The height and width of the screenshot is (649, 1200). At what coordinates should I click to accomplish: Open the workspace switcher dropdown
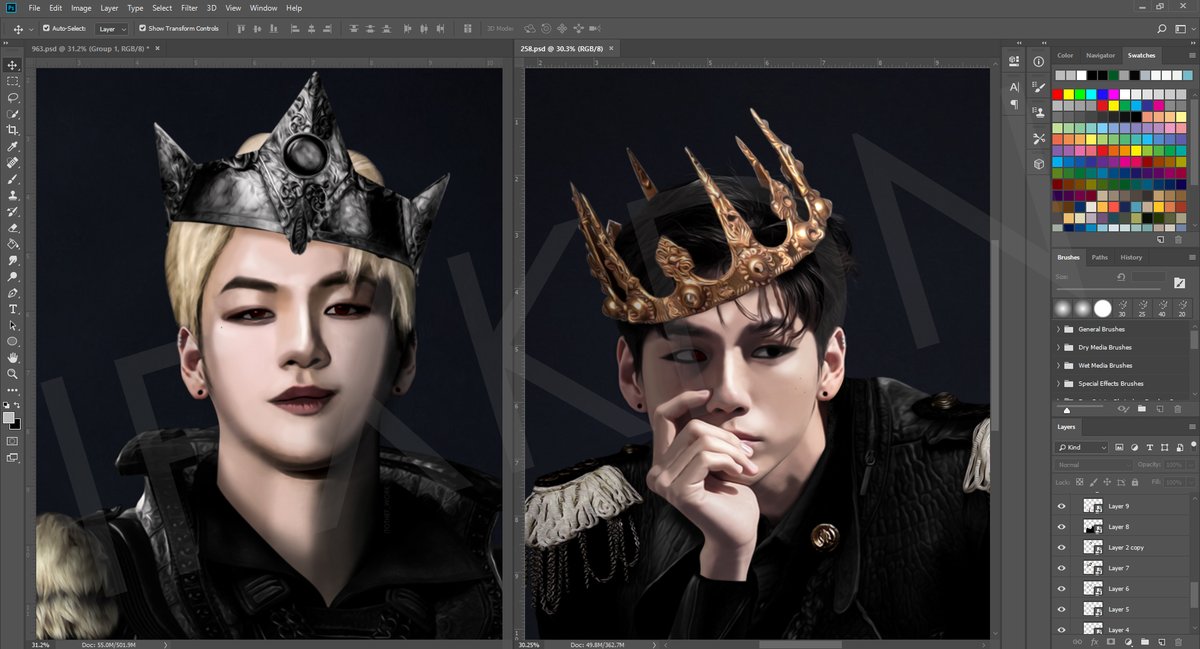[1183, 29]
